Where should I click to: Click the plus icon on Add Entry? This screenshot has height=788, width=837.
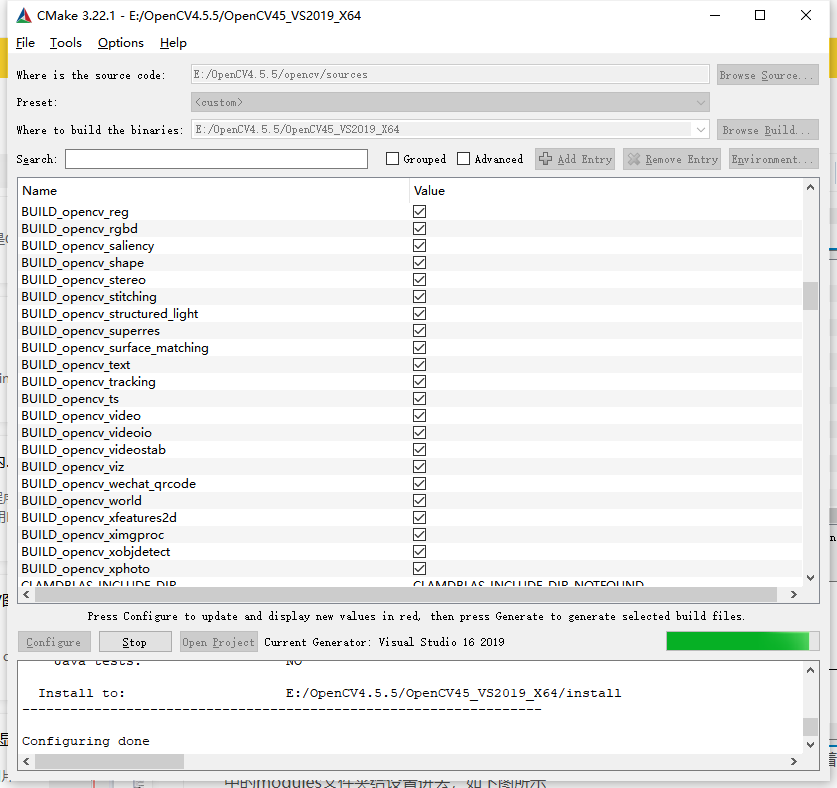coord(546,159)
